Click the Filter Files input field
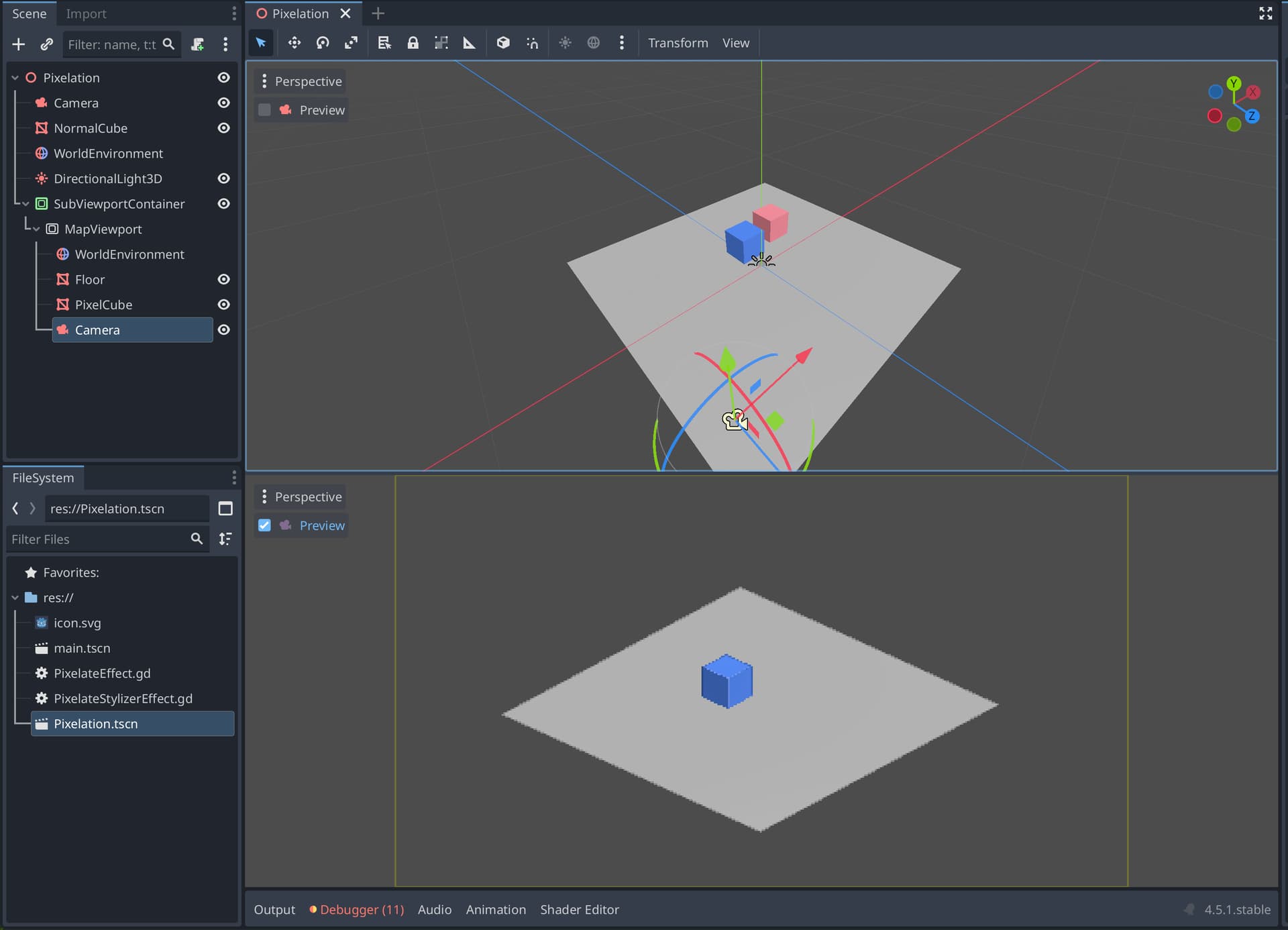The height and width of the screenshot is (930, 1288). (x=97, y=539)
